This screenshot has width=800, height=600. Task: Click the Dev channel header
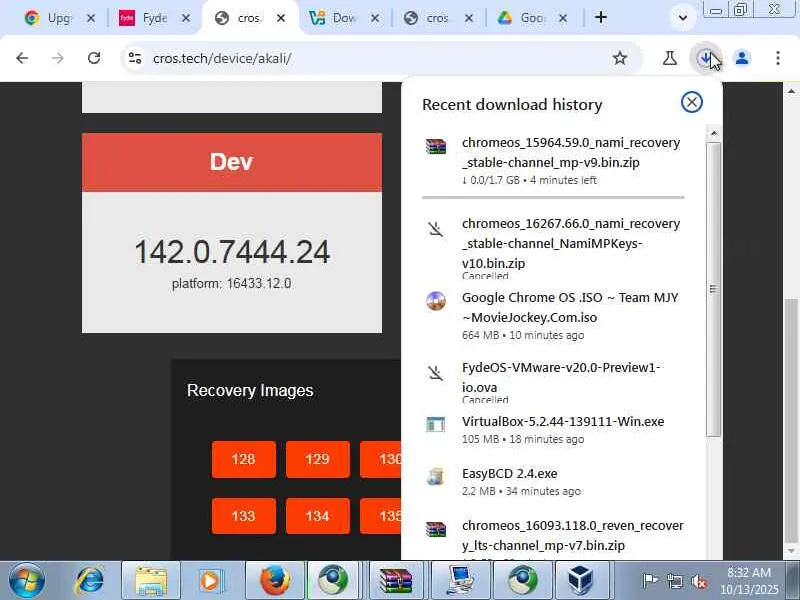pyautogui.click(x=232, y=162)
